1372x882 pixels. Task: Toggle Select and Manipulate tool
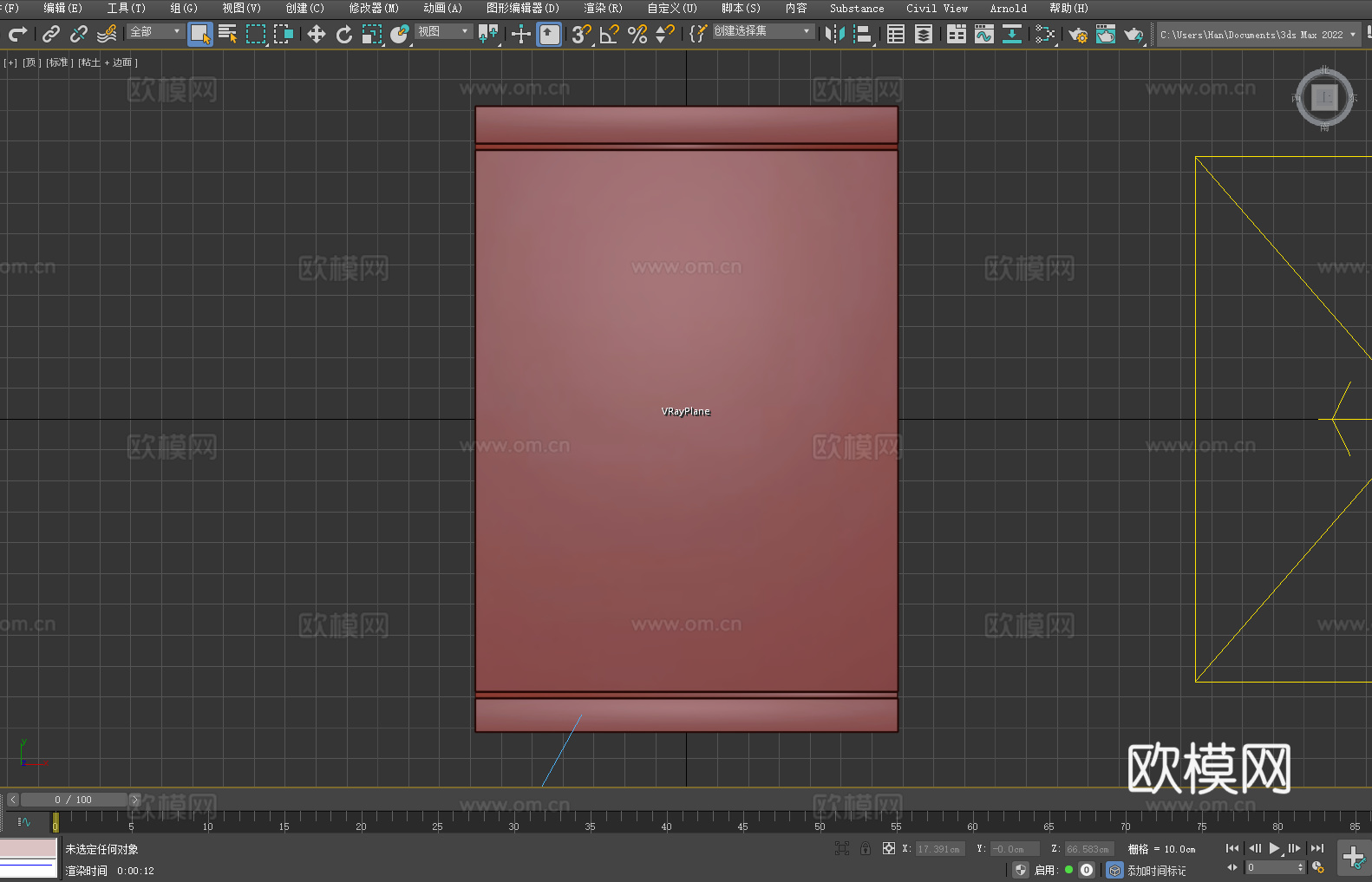click(520, 34)
